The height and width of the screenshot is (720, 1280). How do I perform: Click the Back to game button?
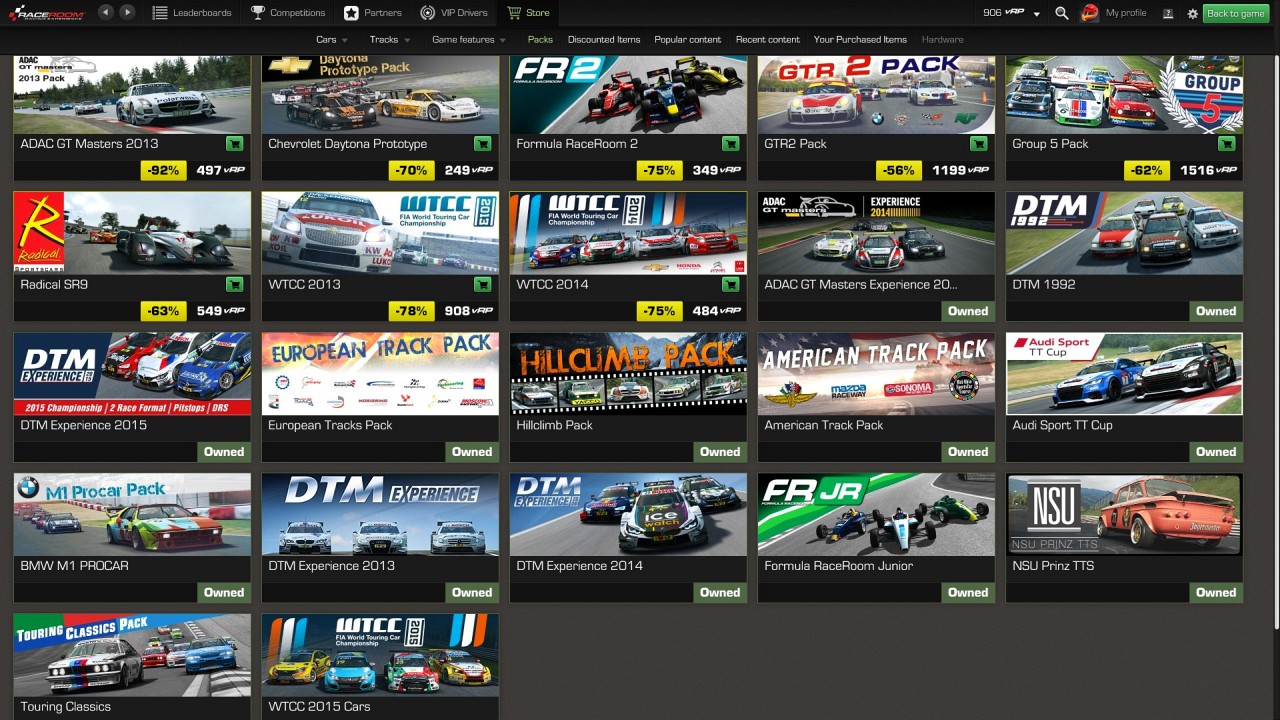[x=1235, y=13]
